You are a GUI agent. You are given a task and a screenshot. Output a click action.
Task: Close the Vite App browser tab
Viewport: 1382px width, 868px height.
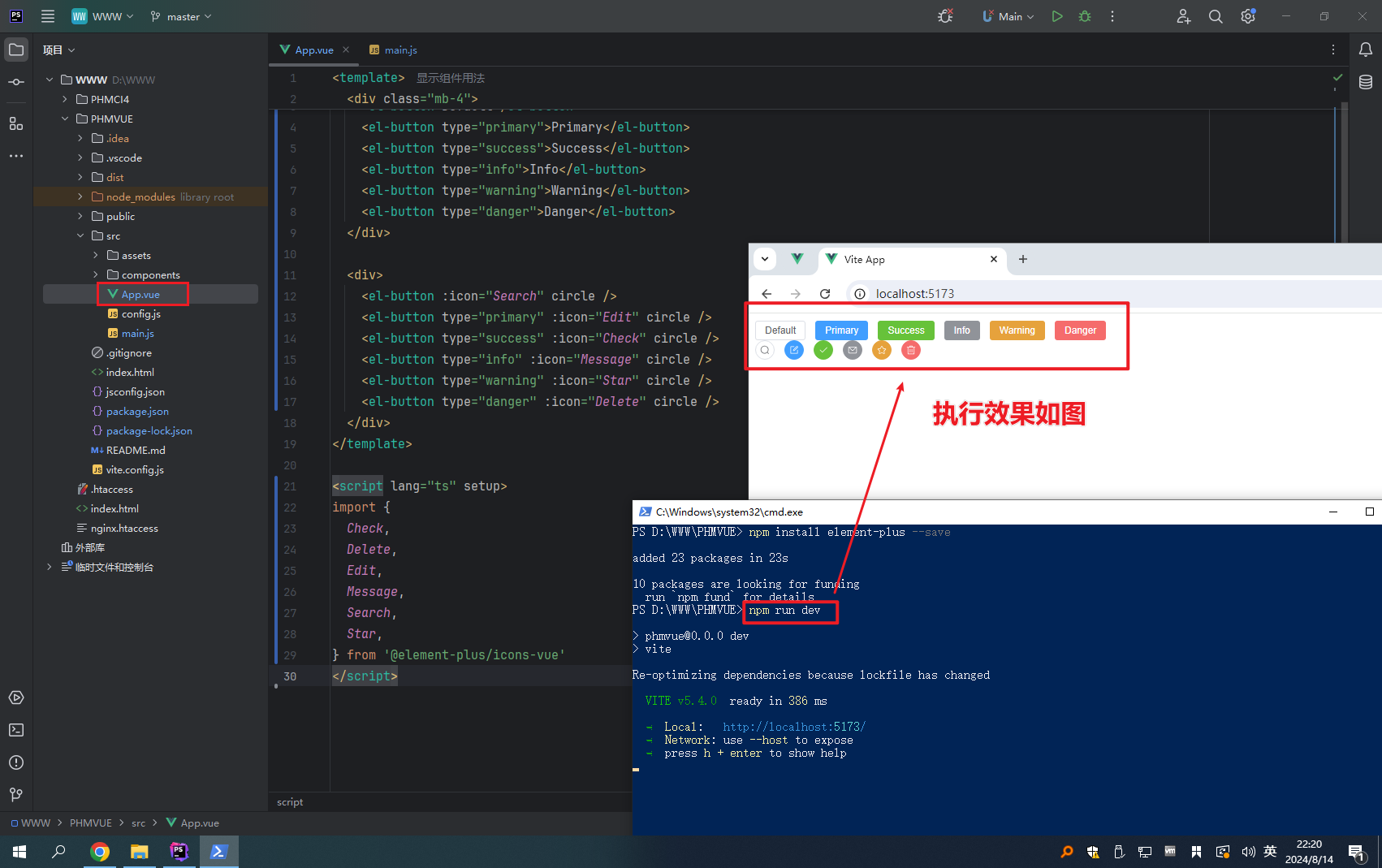tap(994, 259)
